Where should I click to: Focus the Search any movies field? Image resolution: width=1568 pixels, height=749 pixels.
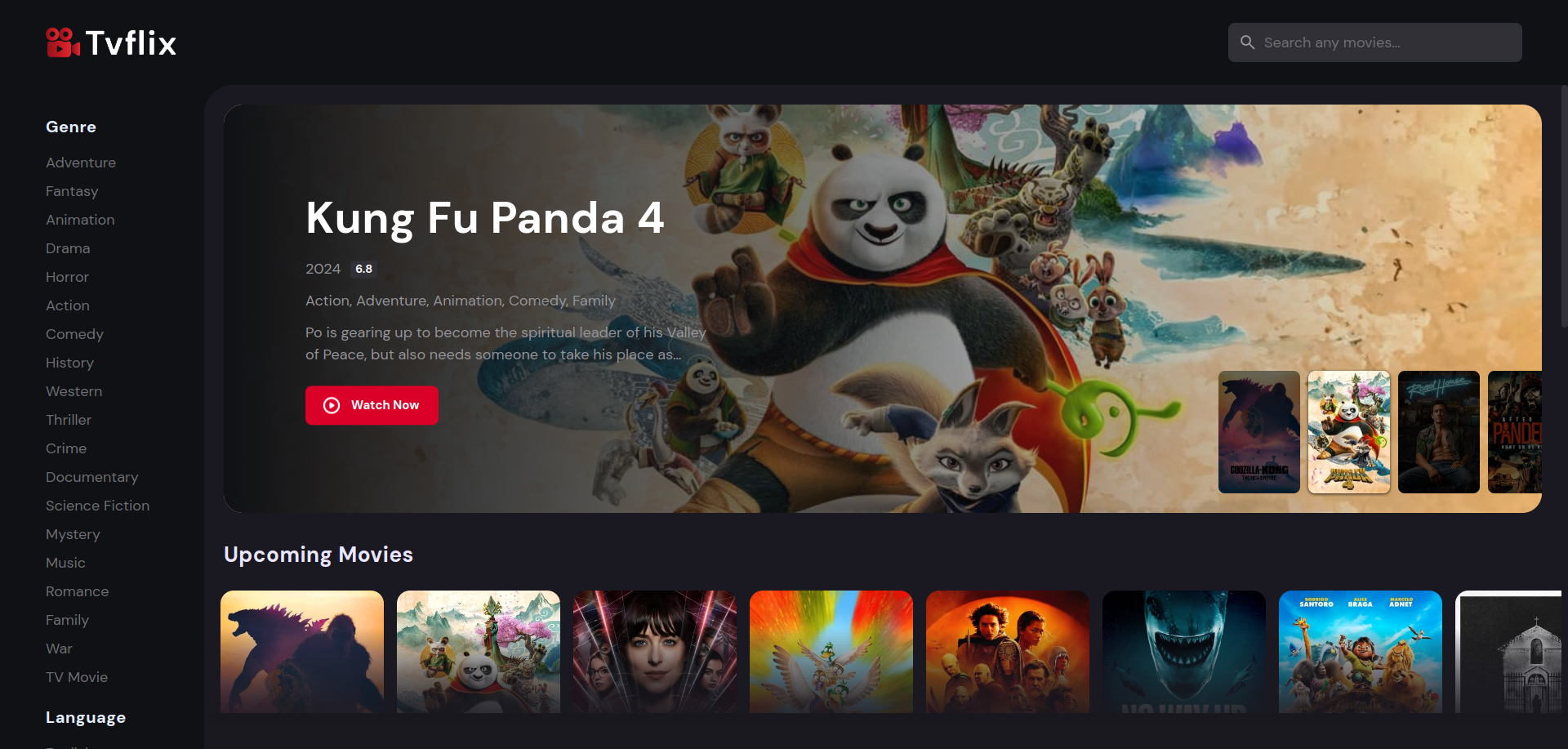click(1374, 42)
